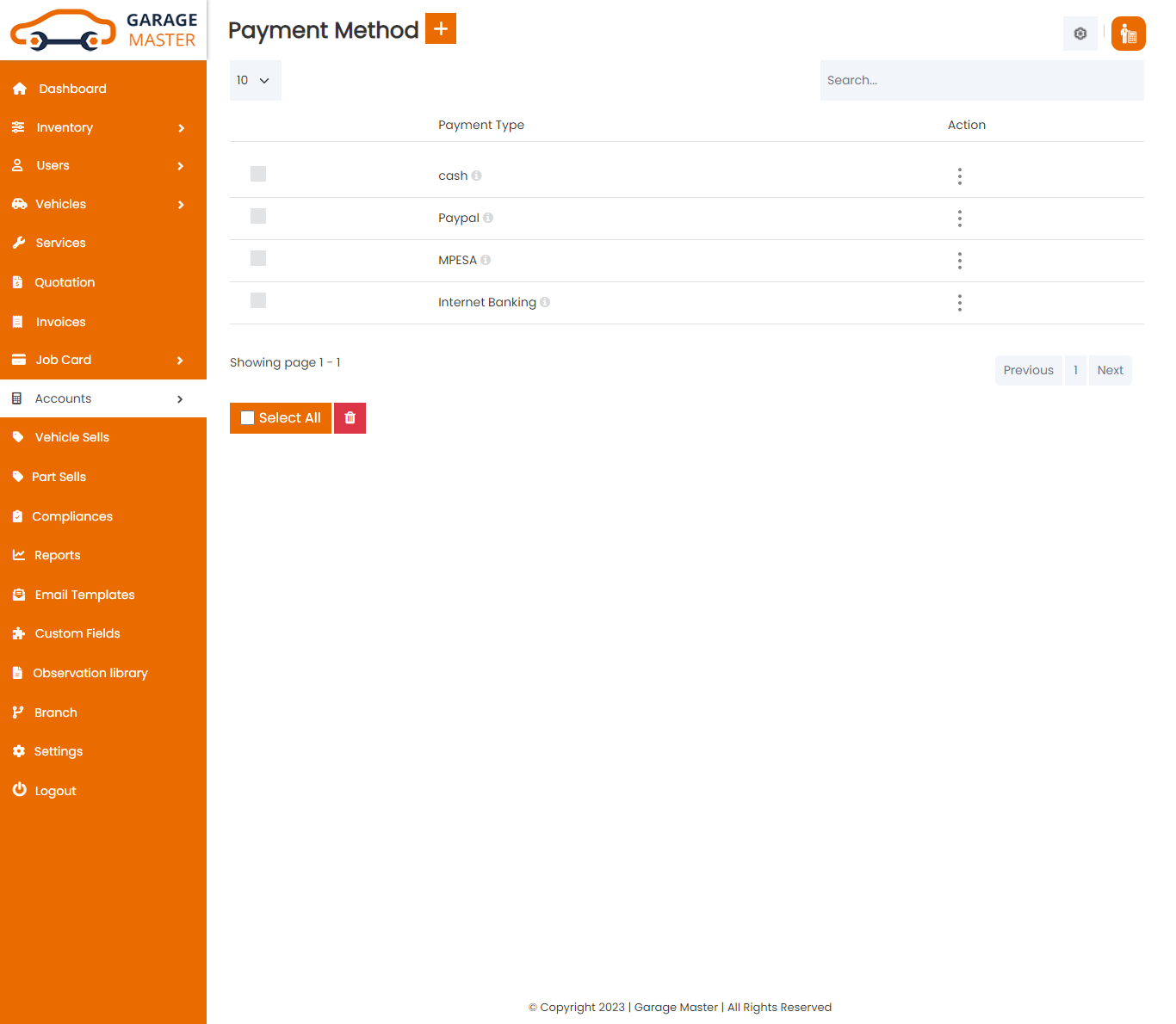Click the settings gear icon top right

tap(1080, 33)
